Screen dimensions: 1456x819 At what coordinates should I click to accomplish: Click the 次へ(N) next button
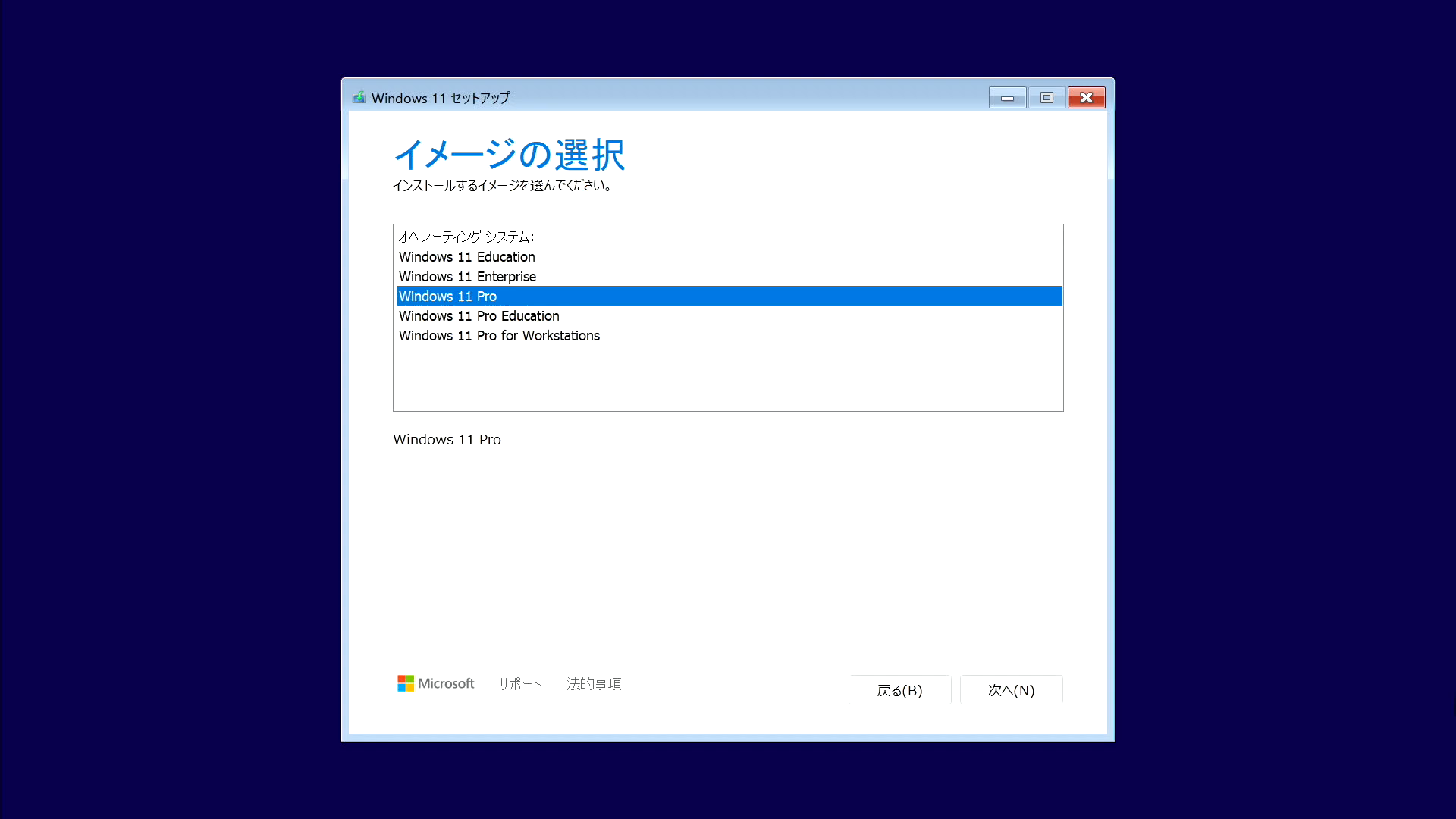tap(1011, 690)
